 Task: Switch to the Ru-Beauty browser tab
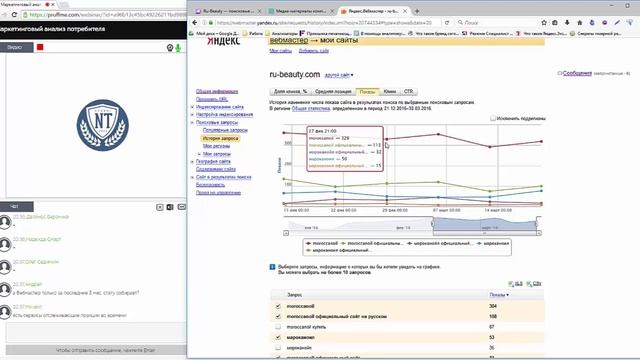click(227, 11)
